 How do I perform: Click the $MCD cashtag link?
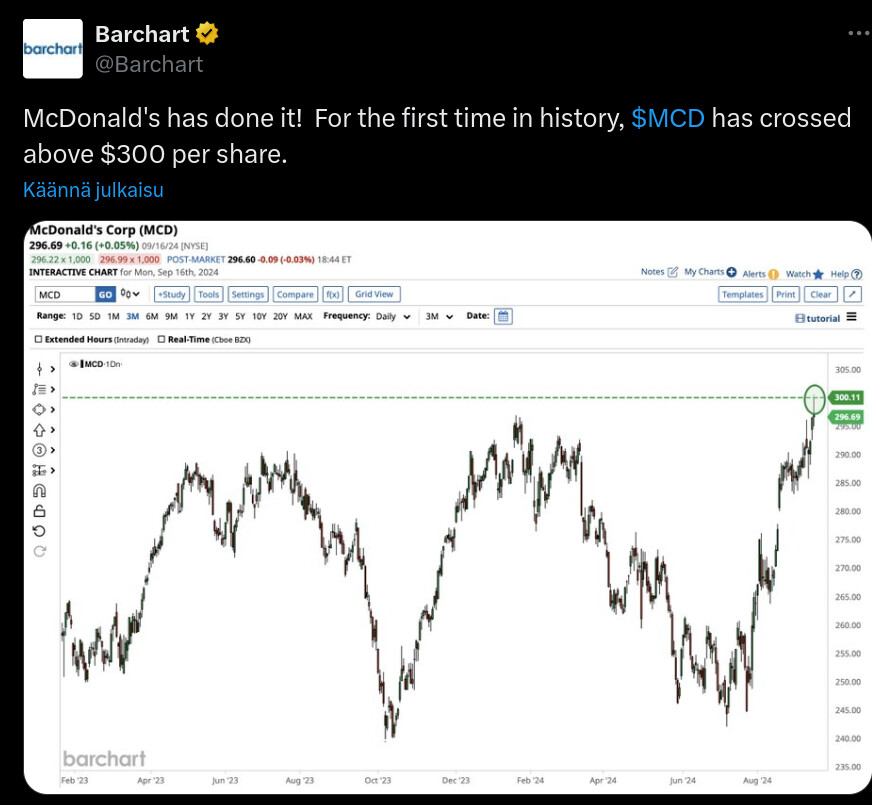(x=668, y=118)
